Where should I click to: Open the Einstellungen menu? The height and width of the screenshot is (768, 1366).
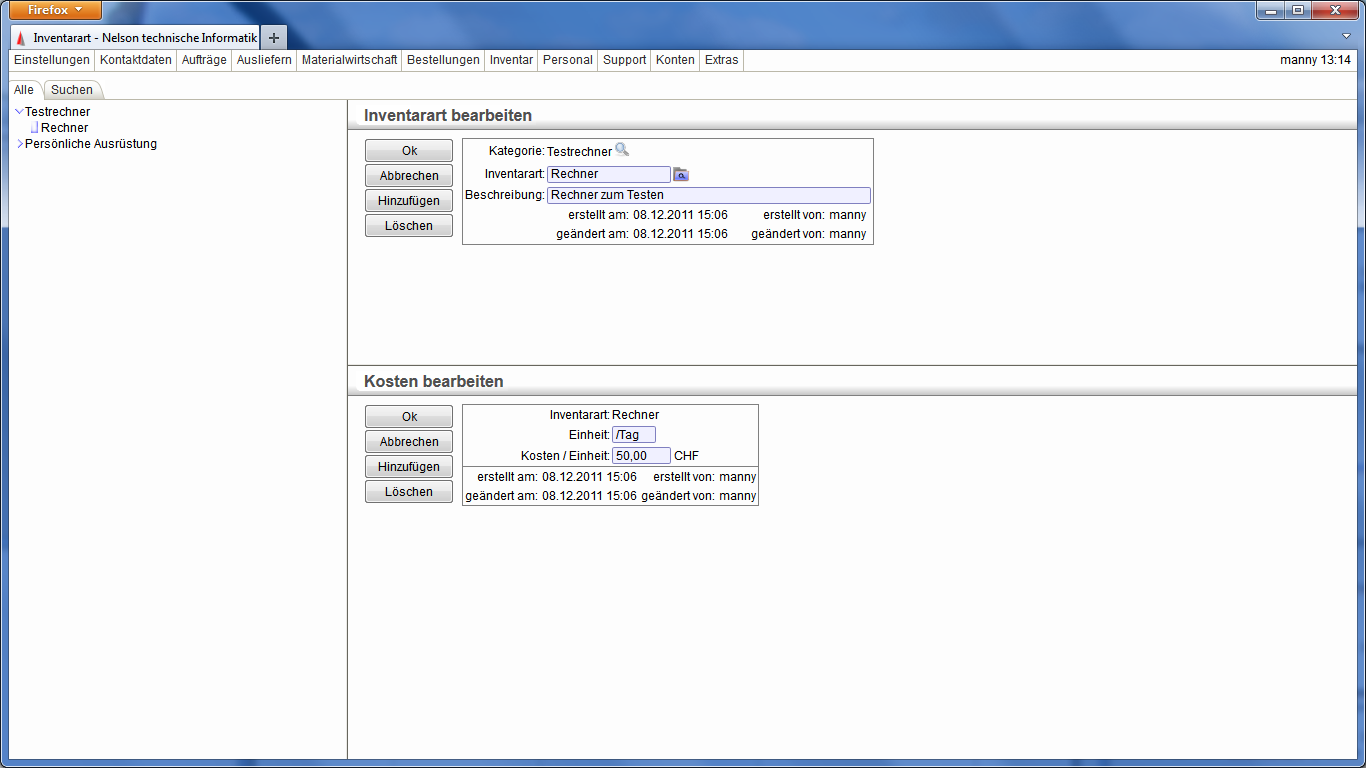(x=51, y=60)
